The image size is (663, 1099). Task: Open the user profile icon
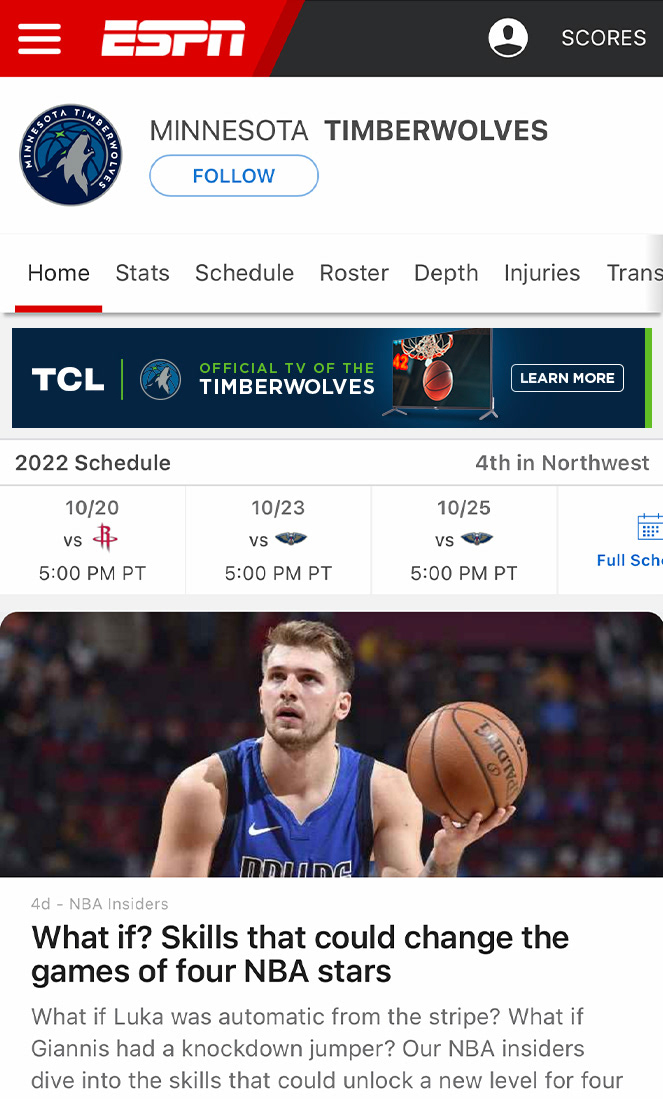(508, 38)
